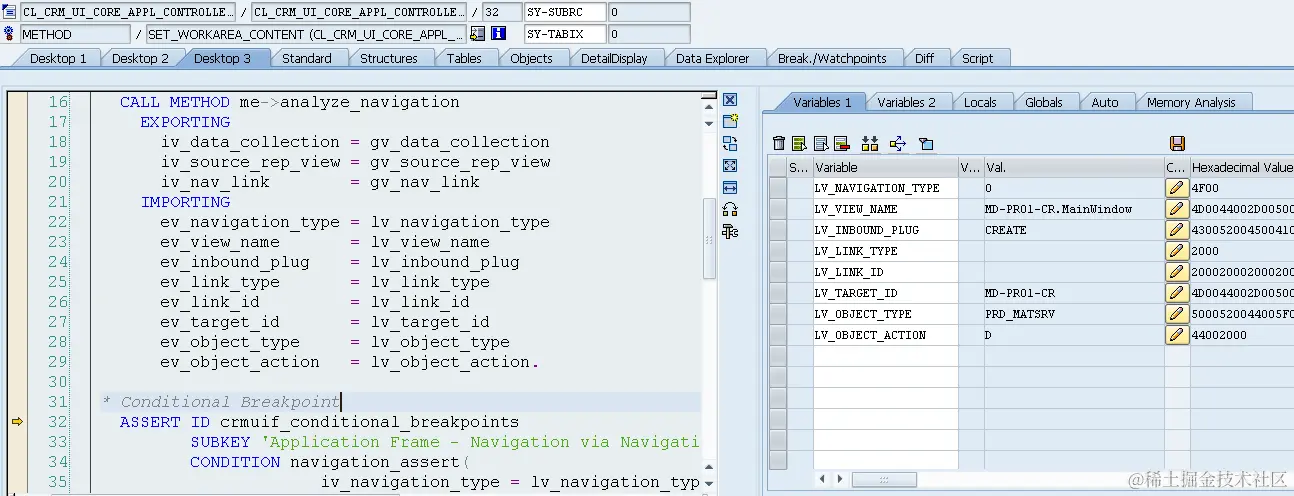Select the row header of LV_INBOUND_PLUG
This screenshot has width=1294, height=496.
click(x=778, y=230)
